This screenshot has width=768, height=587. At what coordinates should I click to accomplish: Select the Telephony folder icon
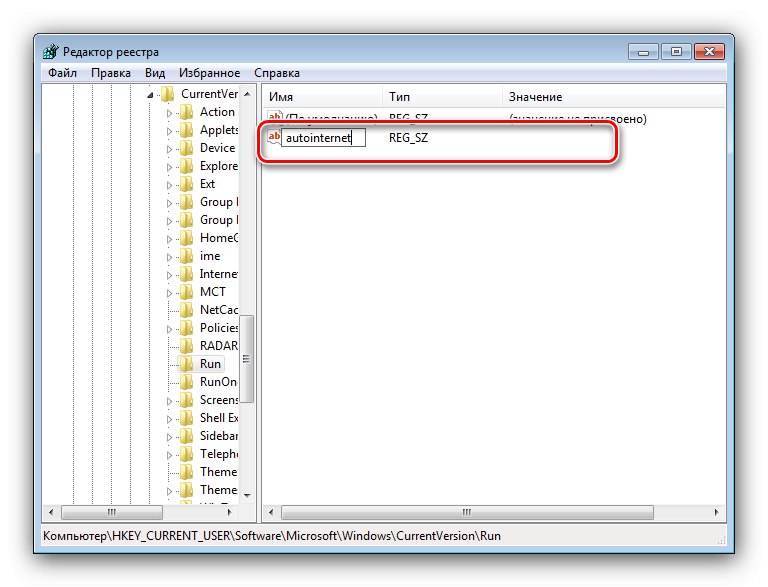[x=187, y=454]
